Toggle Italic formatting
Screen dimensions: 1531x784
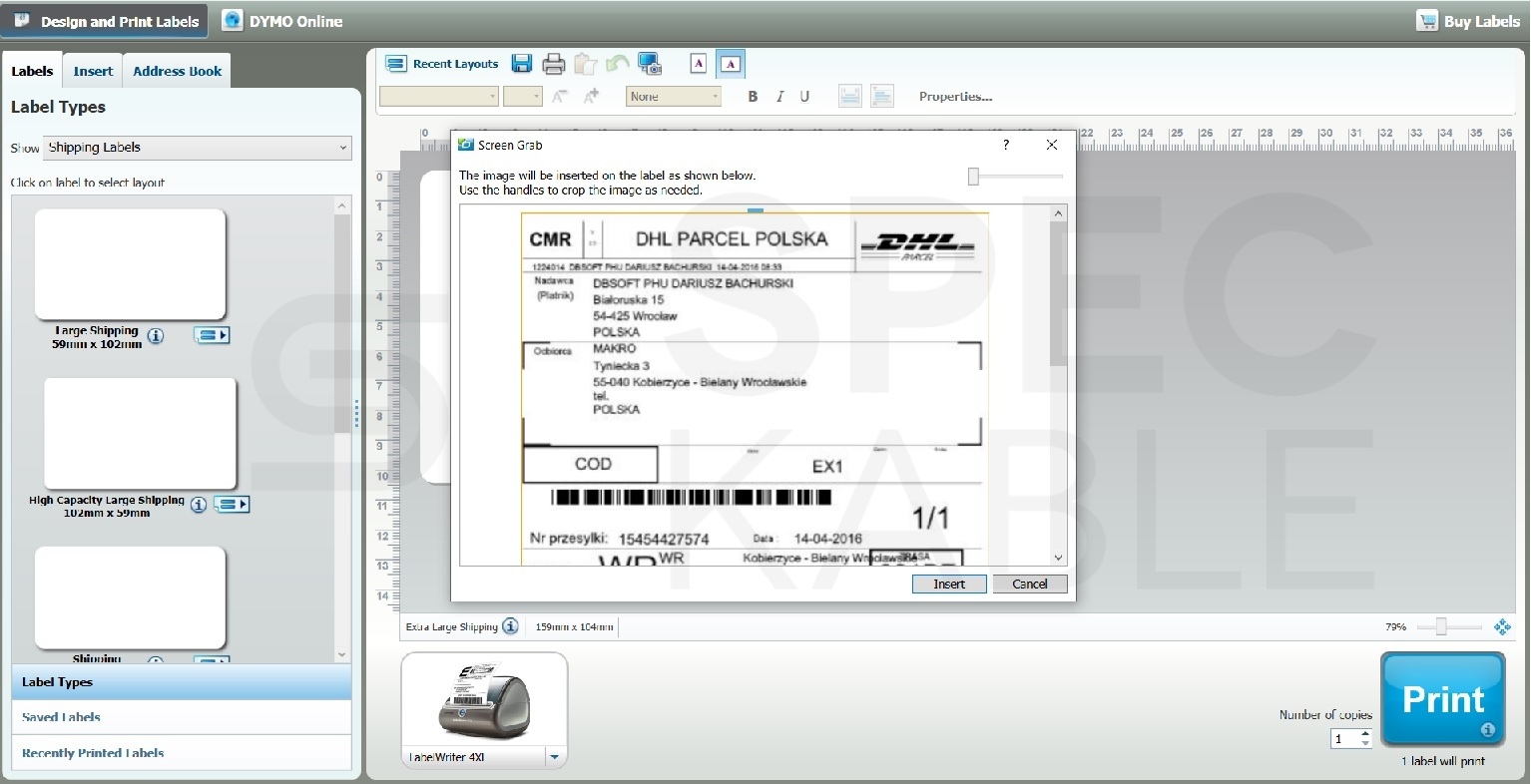779,97
